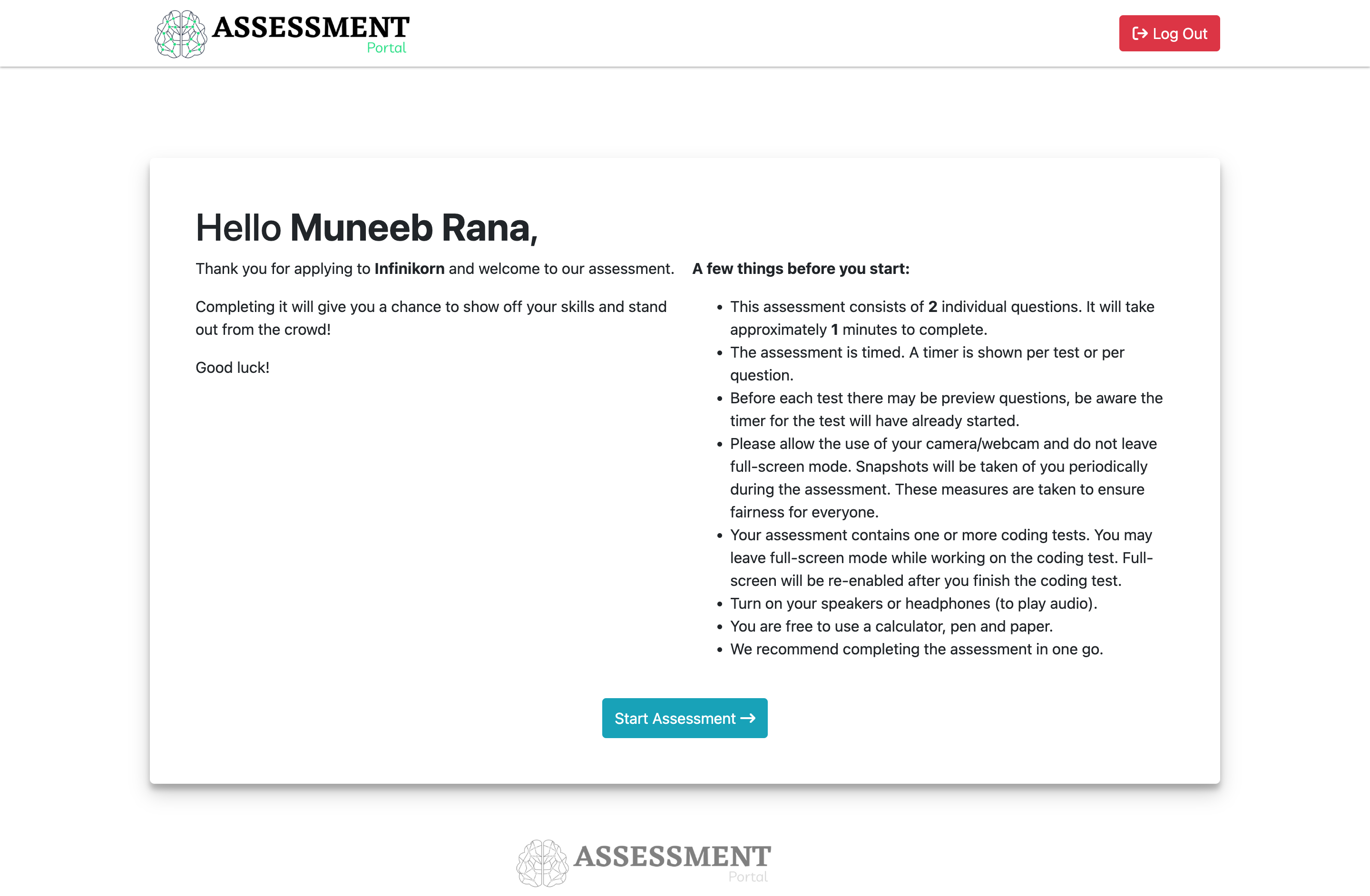Click the 'completing the assessment in one go' bullet

click(x=916, y=649)
